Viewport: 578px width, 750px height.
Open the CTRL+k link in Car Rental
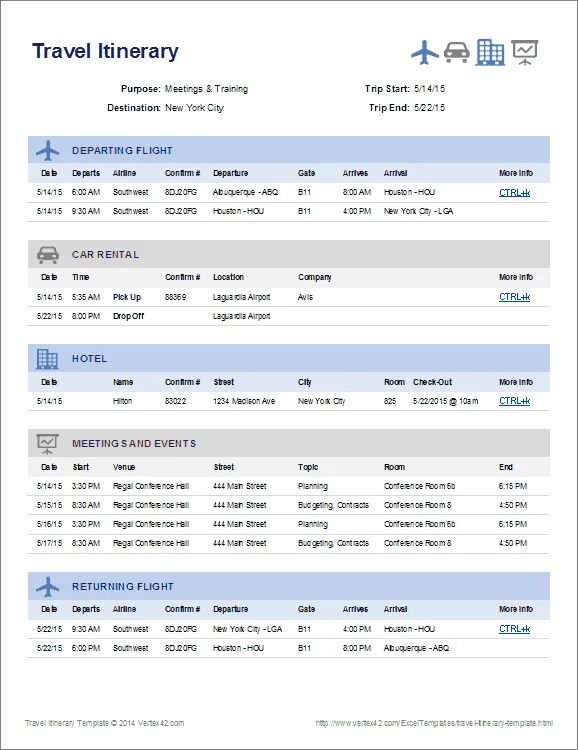click(x=514, y=297)
